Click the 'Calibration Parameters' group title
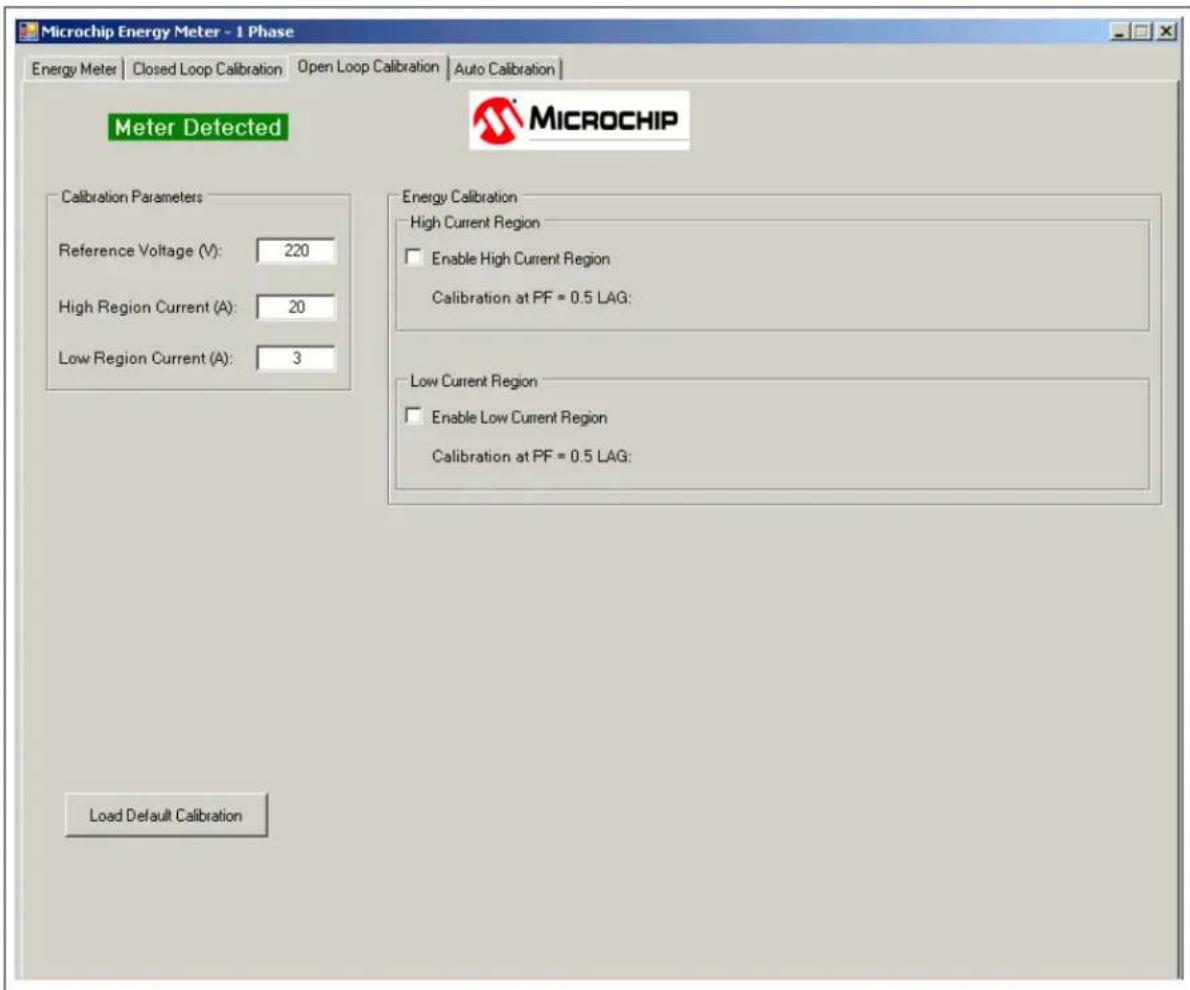The image size is (1190, 990). coord(132,197)
